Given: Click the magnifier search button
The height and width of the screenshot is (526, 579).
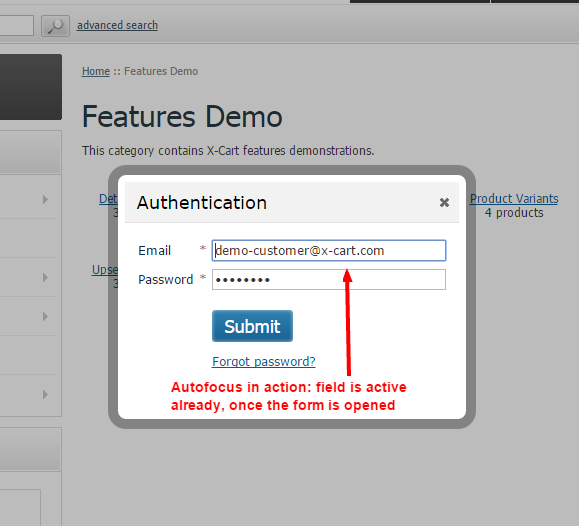Looking at the screenshot, I should coord(55,26).
